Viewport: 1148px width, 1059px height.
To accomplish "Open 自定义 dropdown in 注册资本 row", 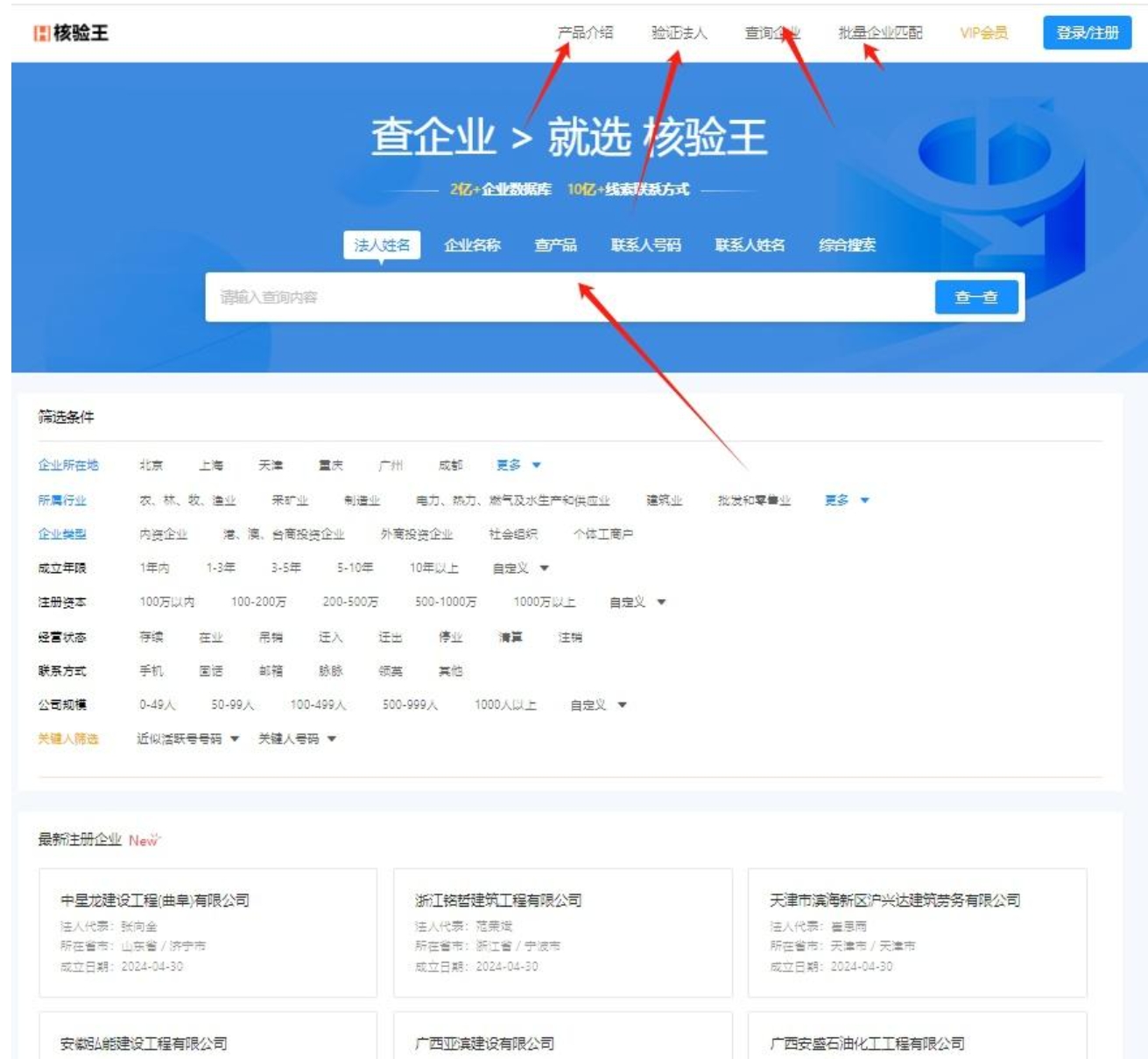I will tap(637, 603).
